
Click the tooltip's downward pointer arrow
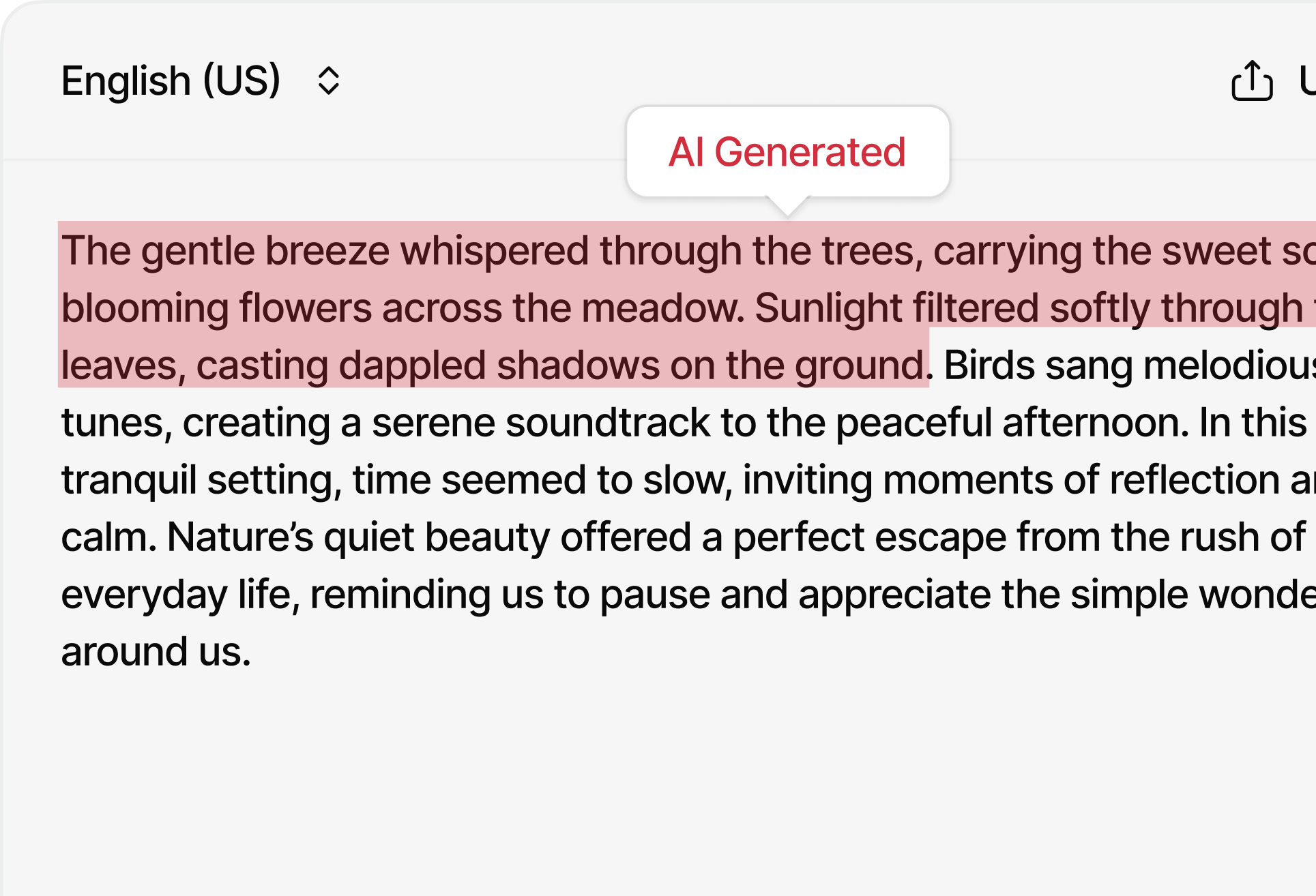click(x=788, y=207)
